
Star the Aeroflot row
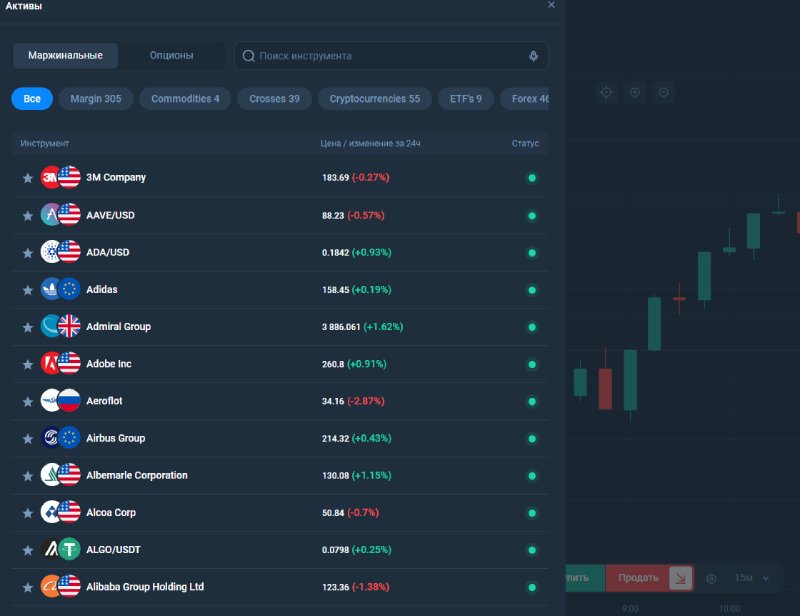coord(28,402)
